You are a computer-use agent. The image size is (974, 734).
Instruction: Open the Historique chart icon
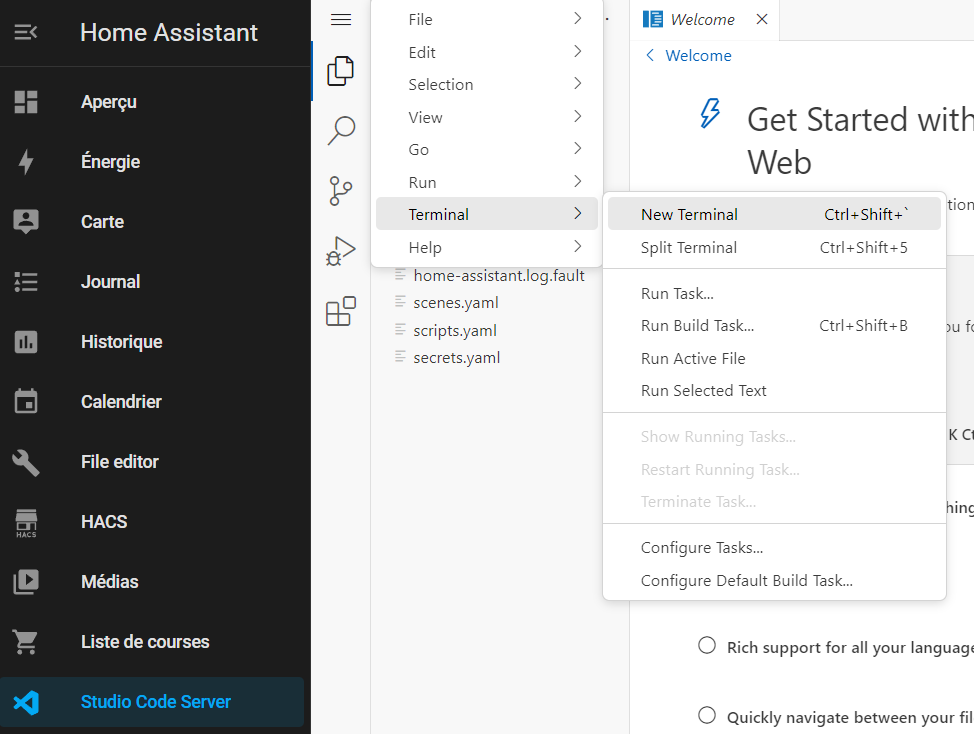pyautogui.click(x=26, y=342)
